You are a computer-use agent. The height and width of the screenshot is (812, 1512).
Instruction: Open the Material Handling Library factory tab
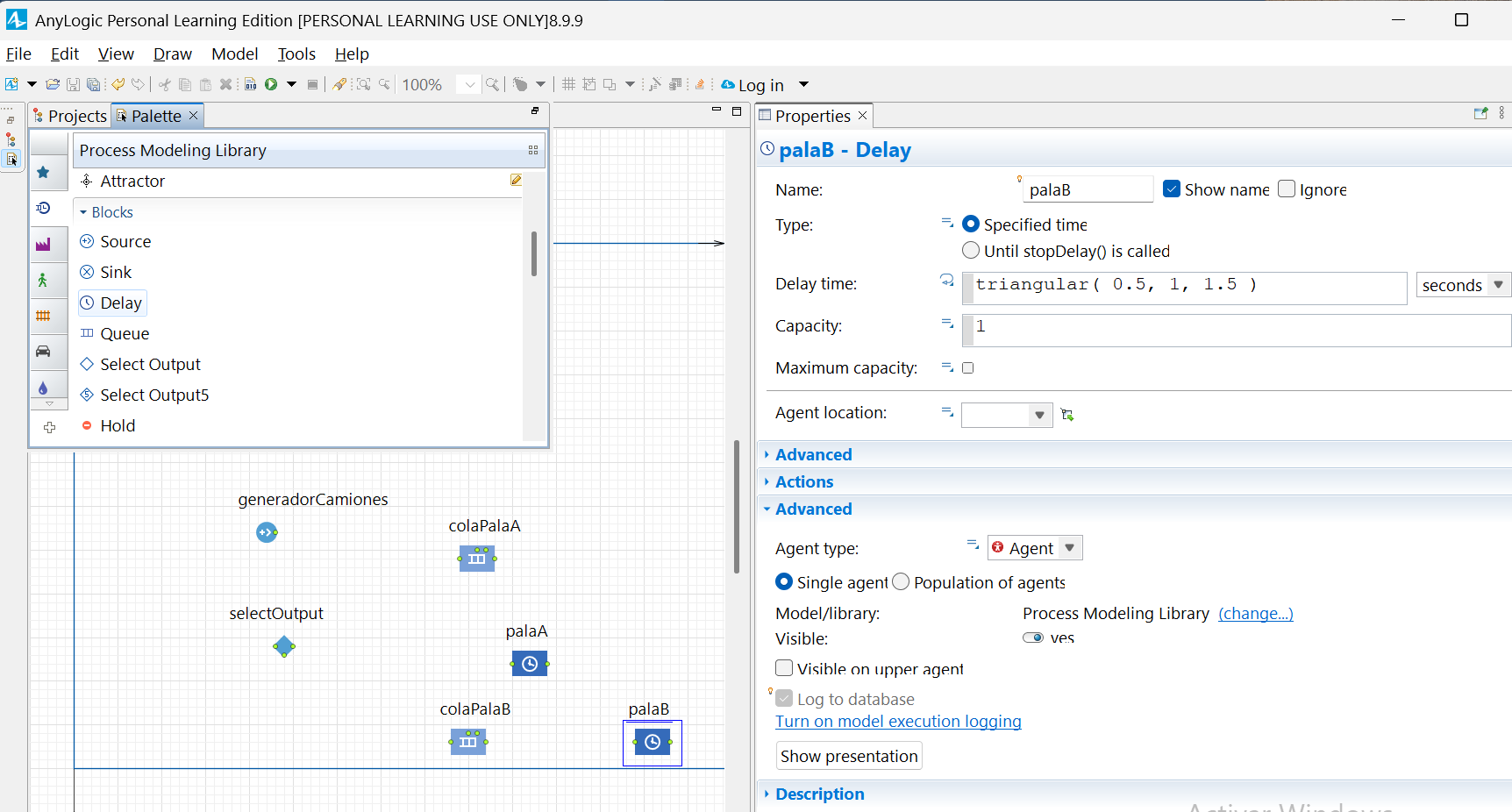[x=43, y=245]
